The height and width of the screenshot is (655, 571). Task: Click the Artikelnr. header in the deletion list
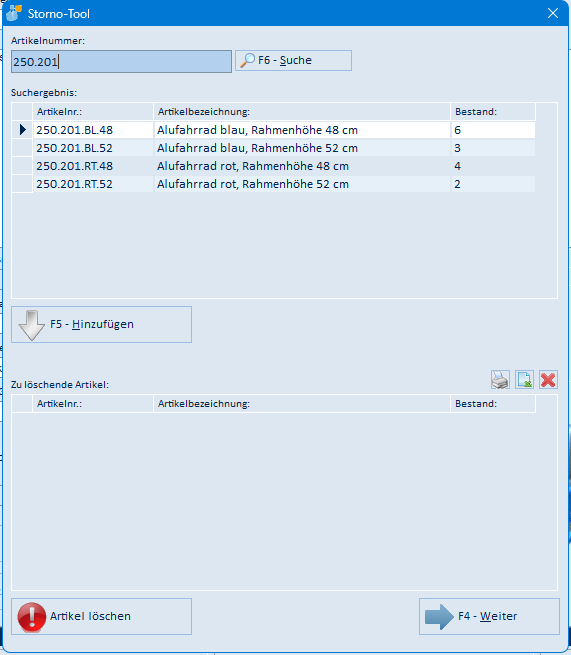tap(93, 404)
